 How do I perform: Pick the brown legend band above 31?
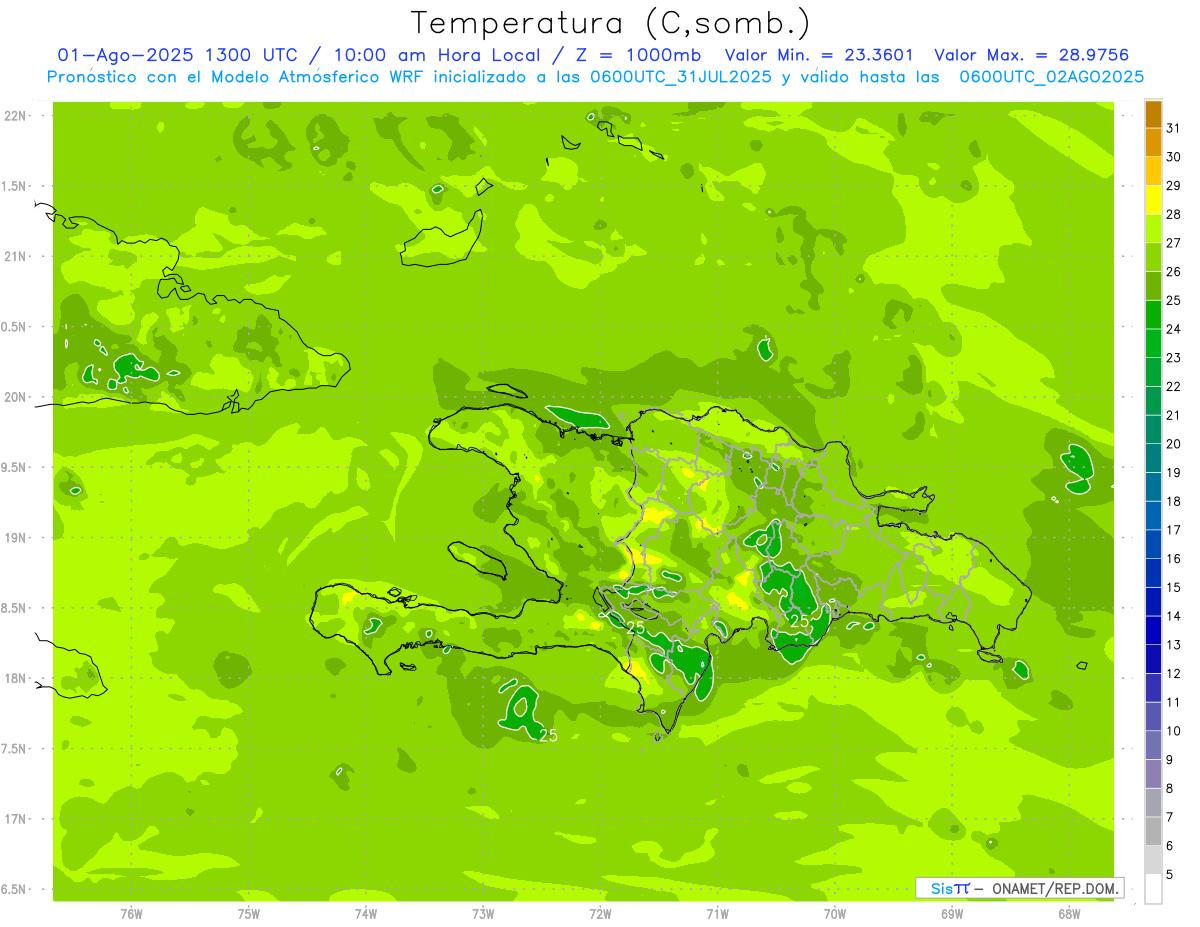pyautogui.click(x=1153, y=114)
